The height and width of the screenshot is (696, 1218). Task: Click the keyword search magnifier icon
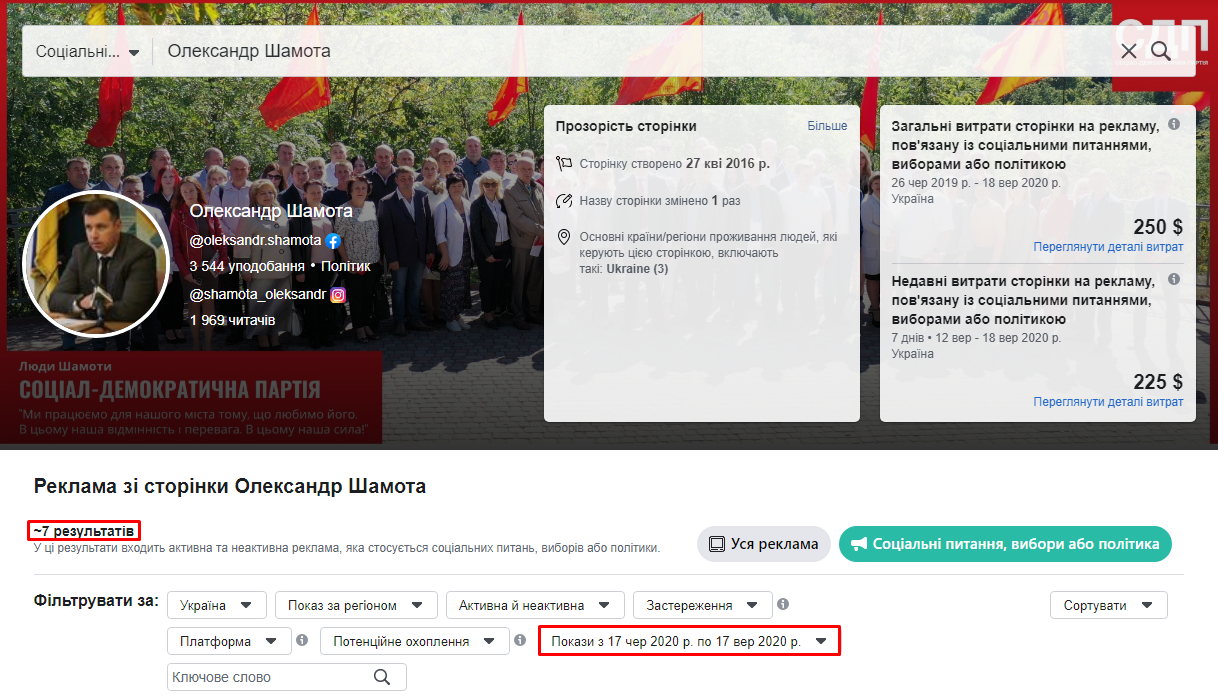point(382,677)
